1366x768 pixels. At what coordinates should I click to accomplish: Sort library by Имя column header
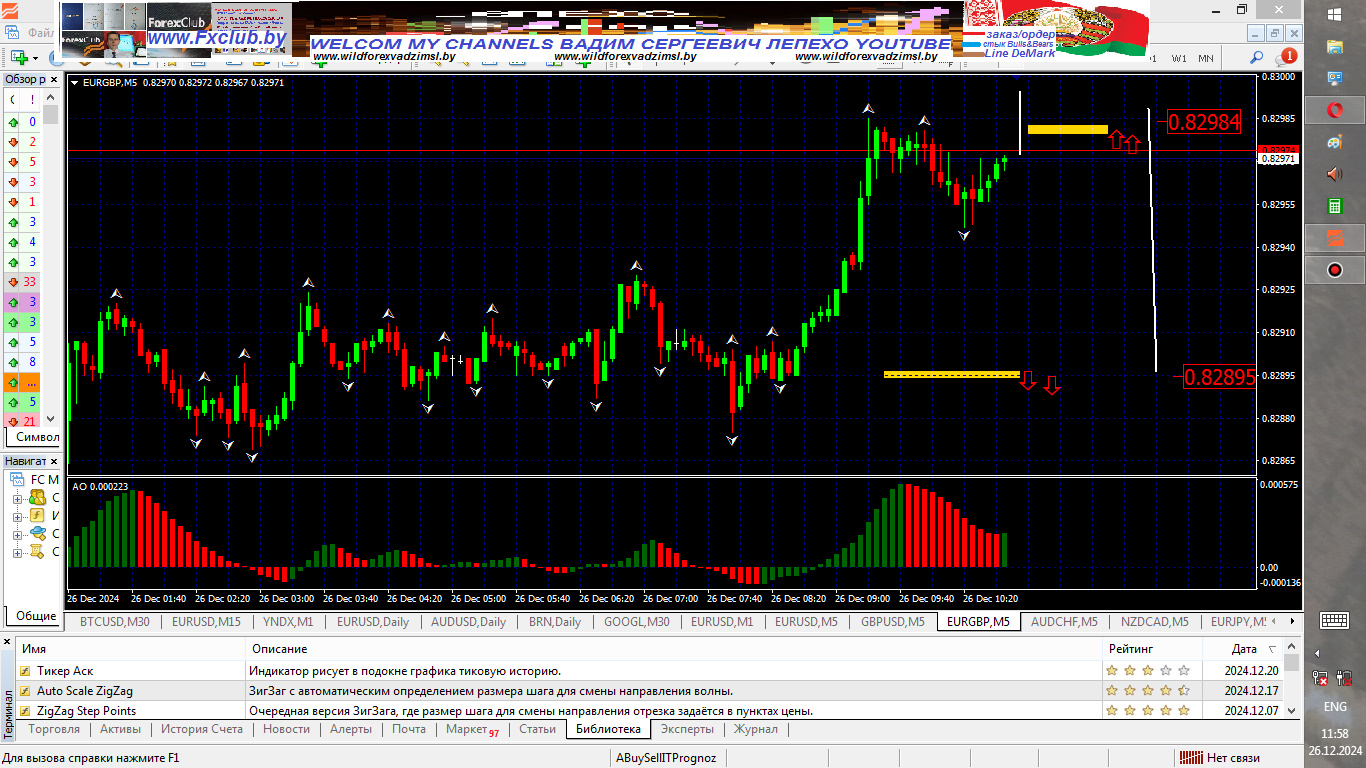130,650
